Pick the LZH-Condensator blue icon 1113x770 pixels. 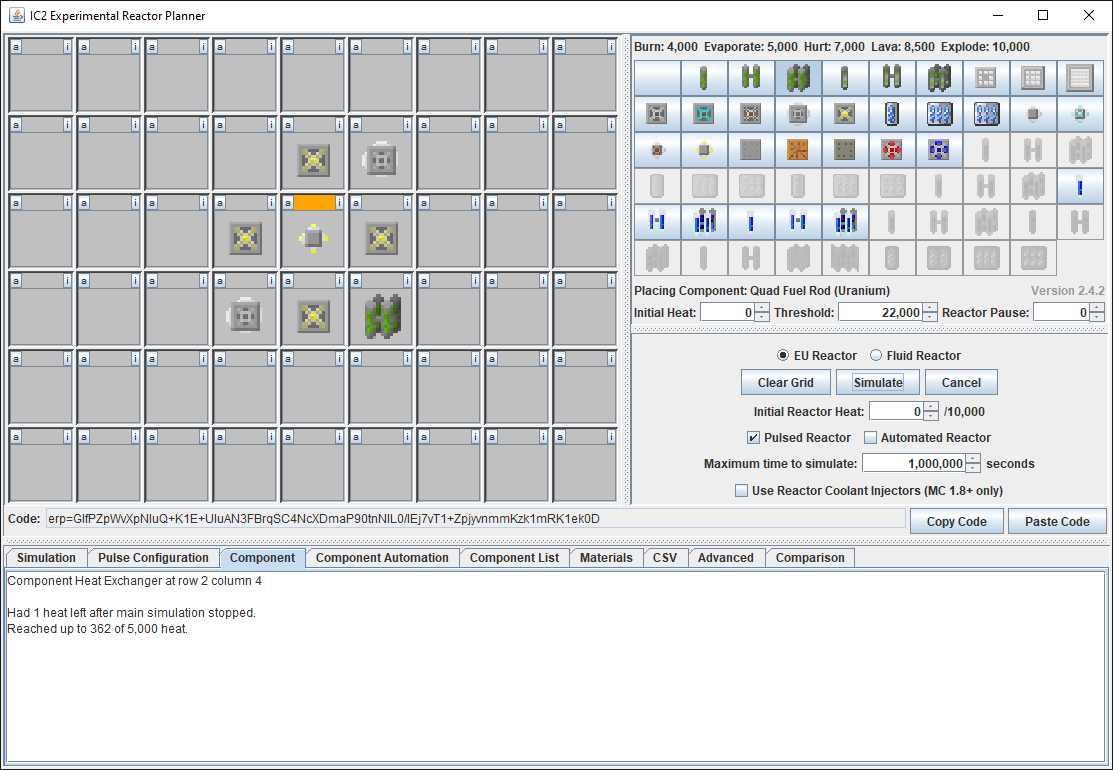tap(939, 150)
